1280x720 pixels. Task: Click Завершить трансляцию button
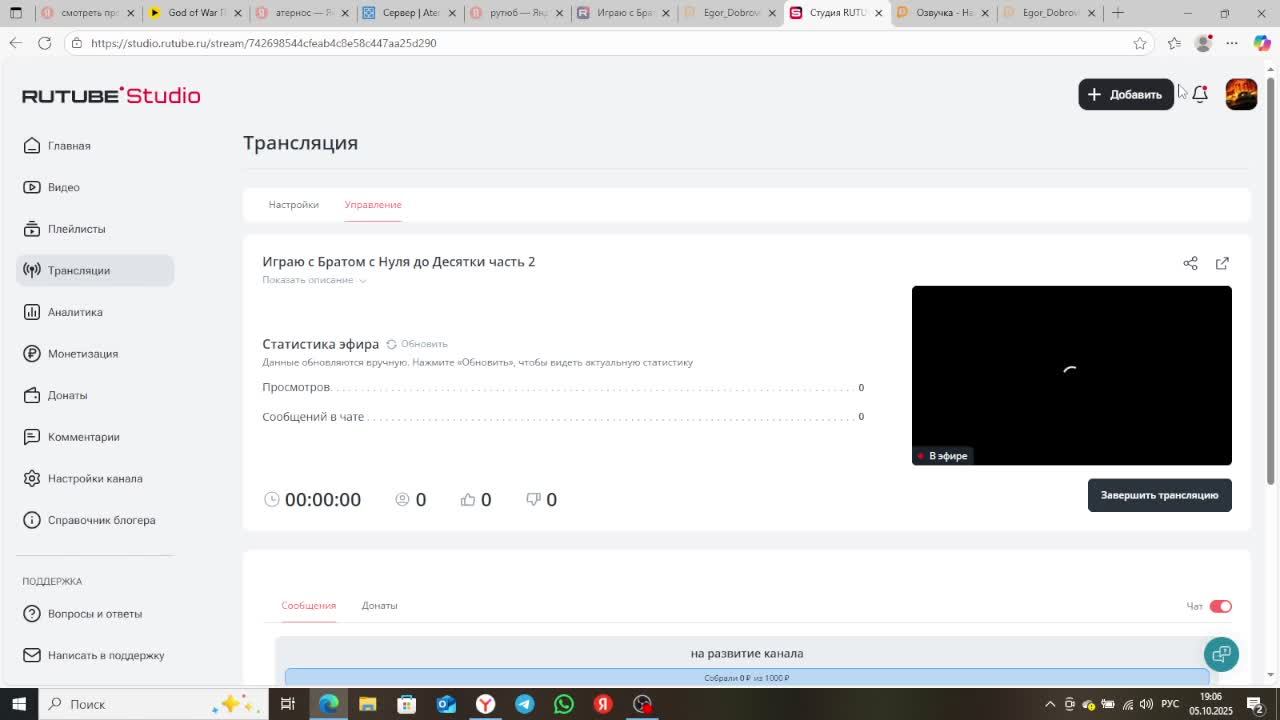pos(1159,495)
